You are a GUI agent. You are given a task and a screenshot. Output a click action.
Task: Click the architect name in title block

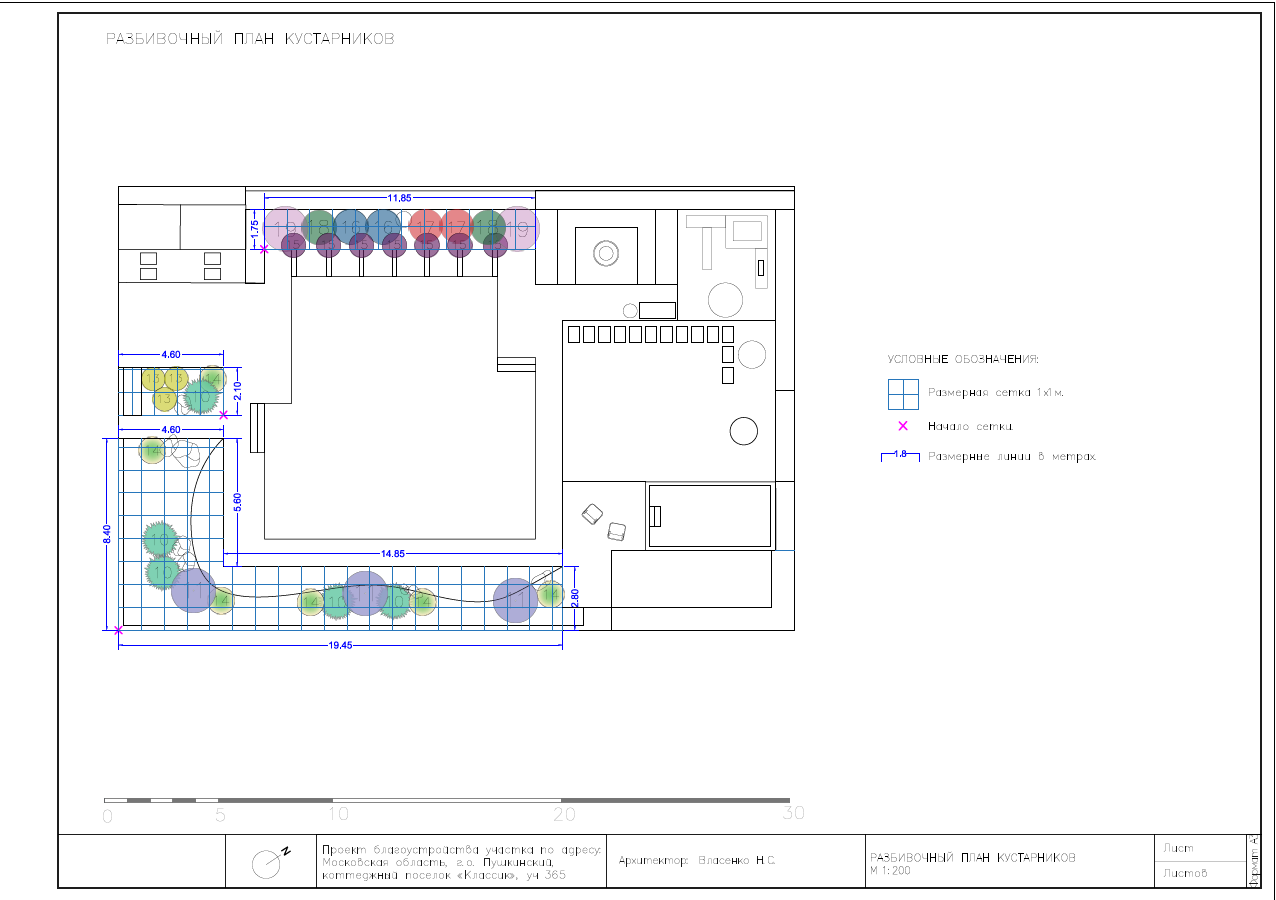click(x=697, y=860)
